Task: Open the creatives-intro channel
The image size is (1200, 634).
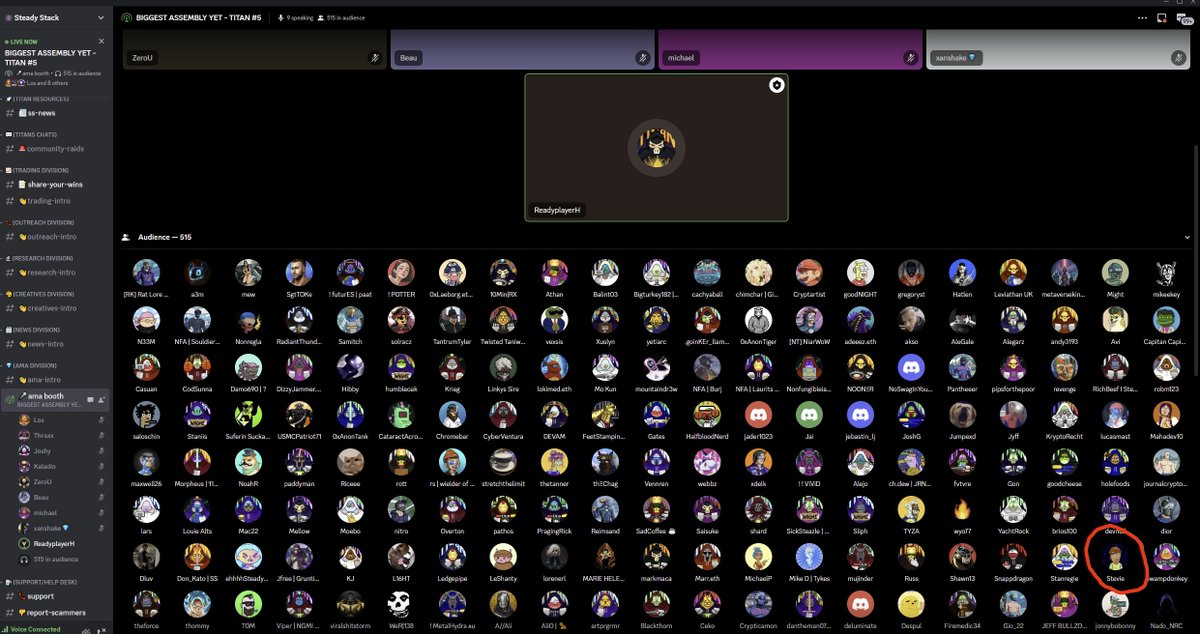Action: coord(54,308)
